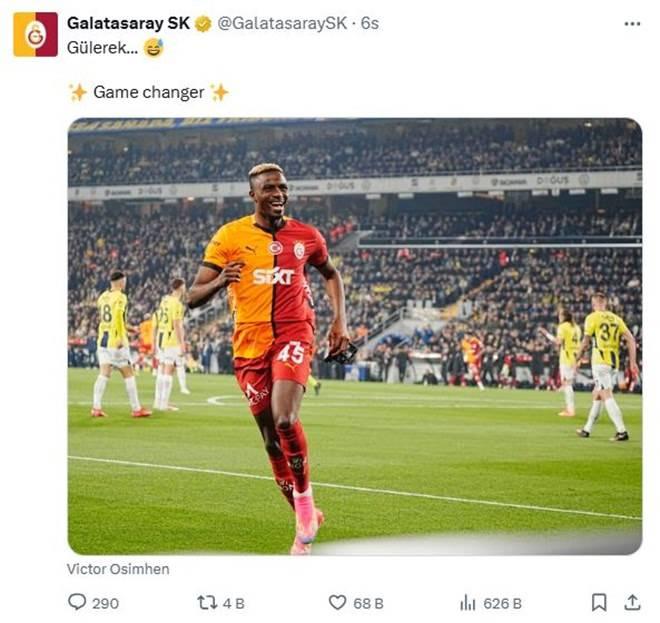Screen dimensions: 660x623
Task: Open the @GalatasaraySK handle link
Action: click(282, 24)
